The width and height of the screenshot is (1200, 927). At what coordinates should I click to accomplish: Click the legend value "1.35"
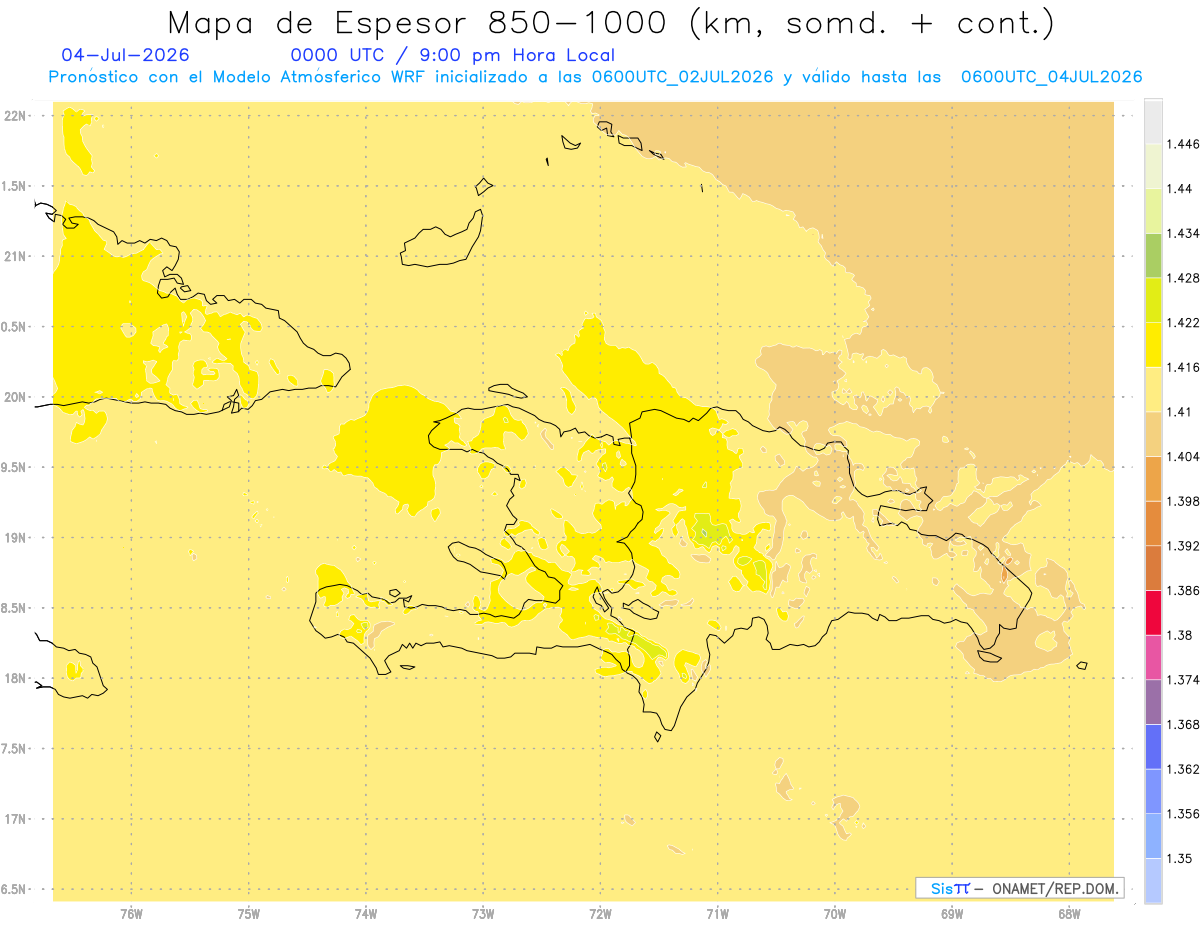tap(1180, 858)
